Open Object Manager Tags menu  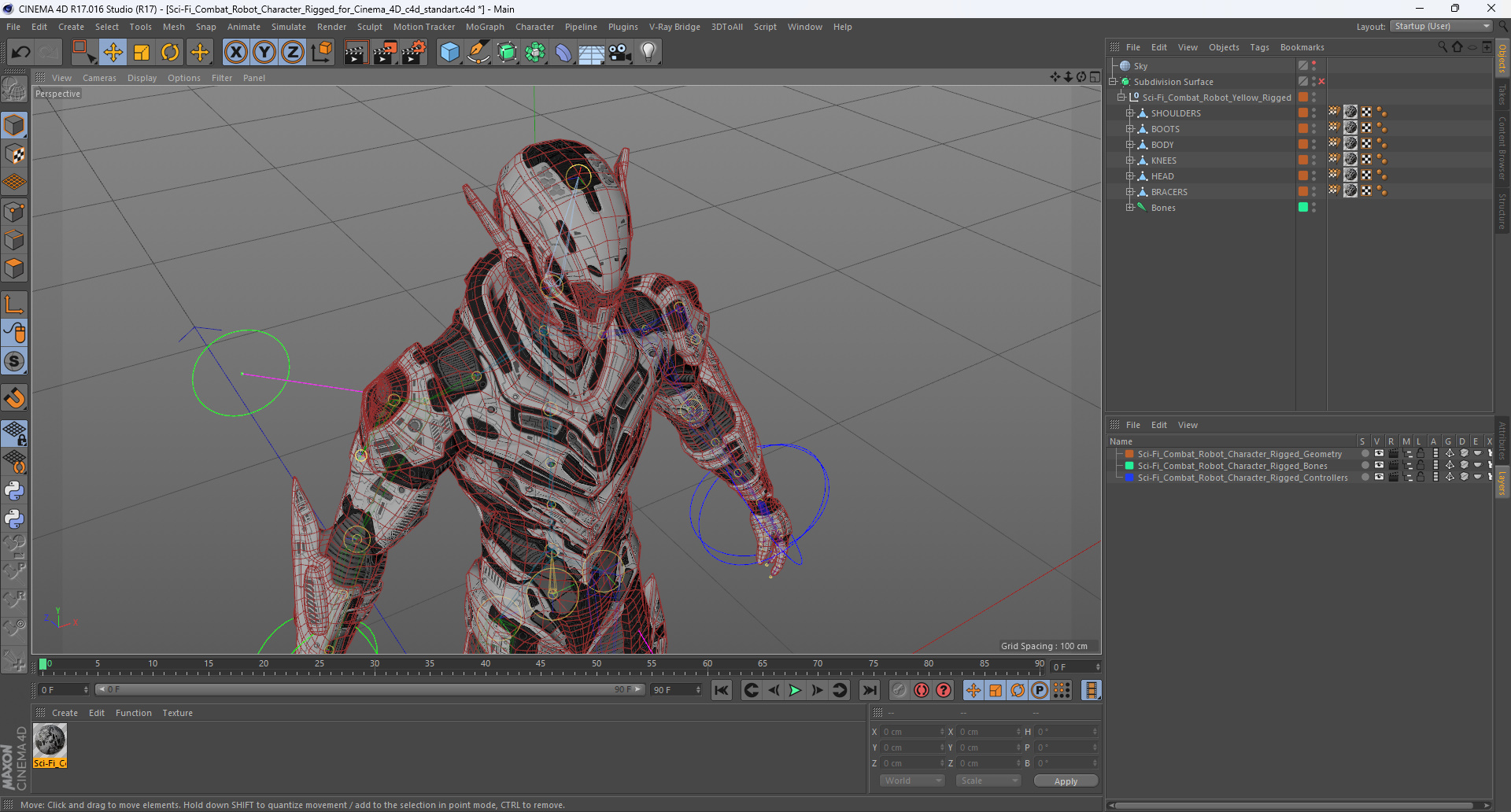point(1259,47)
